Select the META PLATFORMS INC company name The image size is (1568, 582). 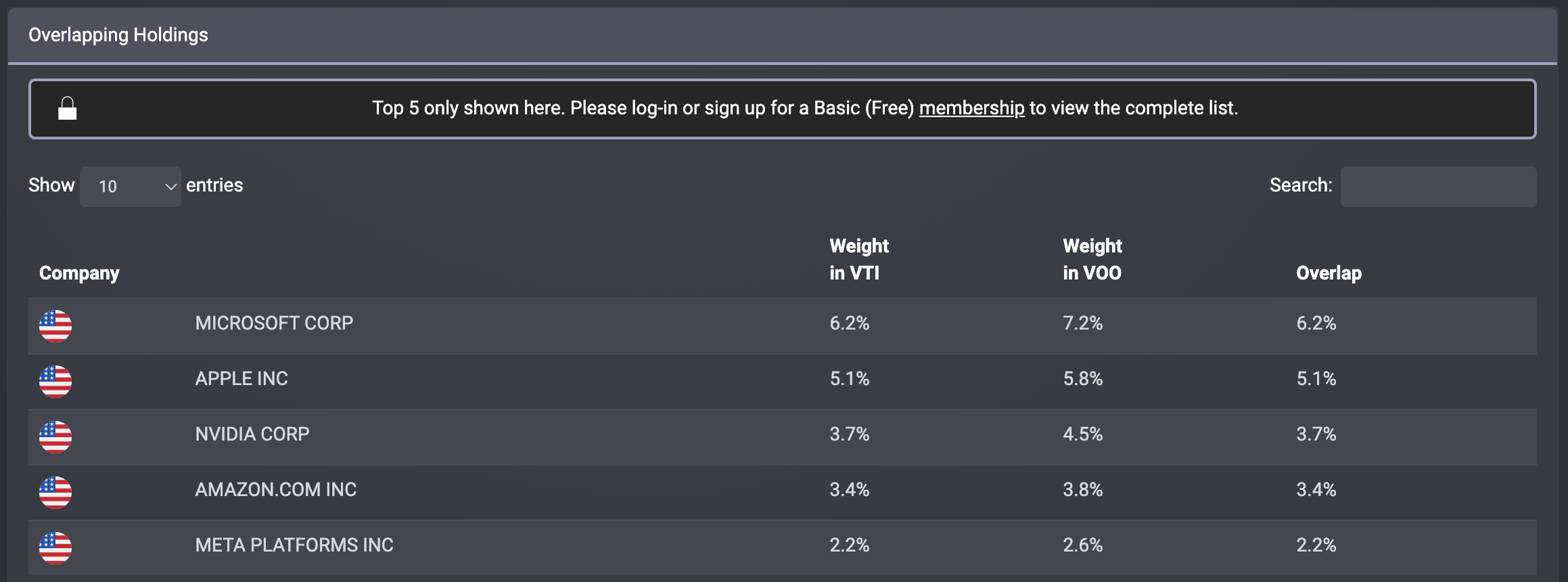[x=294, y=545]
